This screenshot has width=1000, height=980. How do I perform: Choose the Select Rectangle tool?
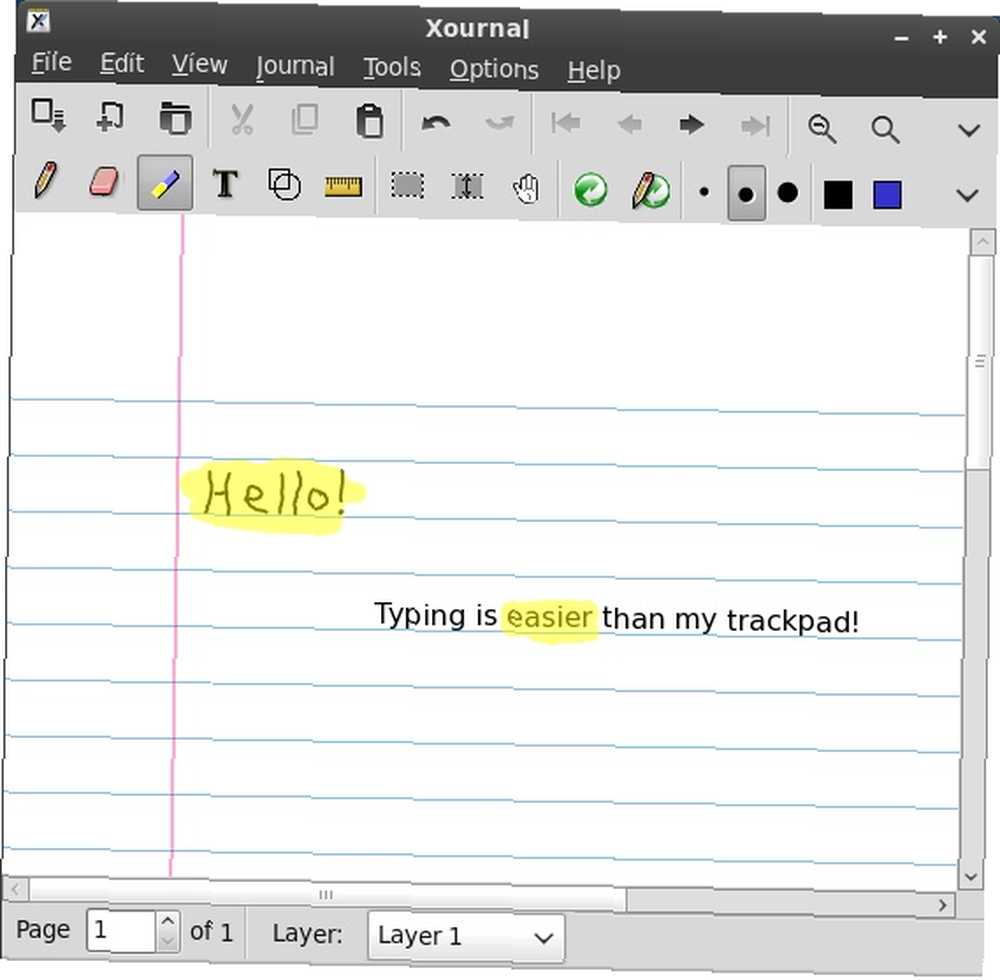[408, 186]
